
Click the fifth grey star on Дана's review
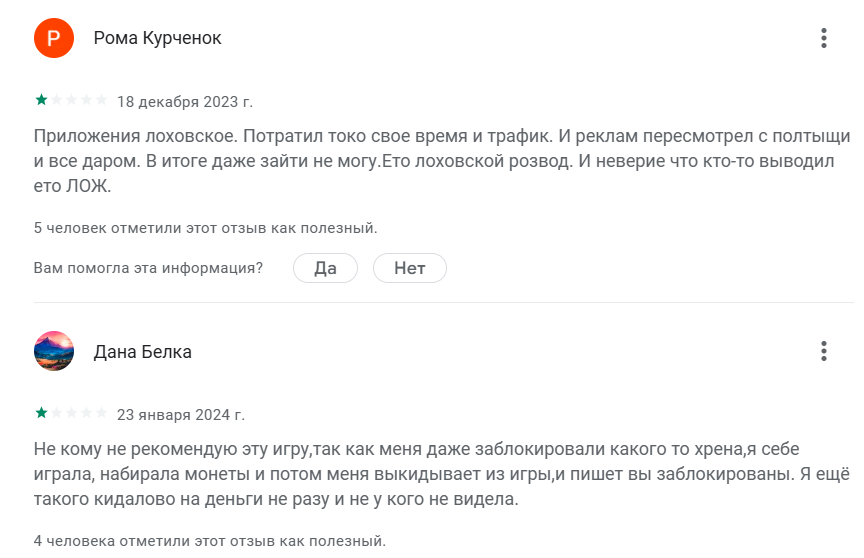101,413
